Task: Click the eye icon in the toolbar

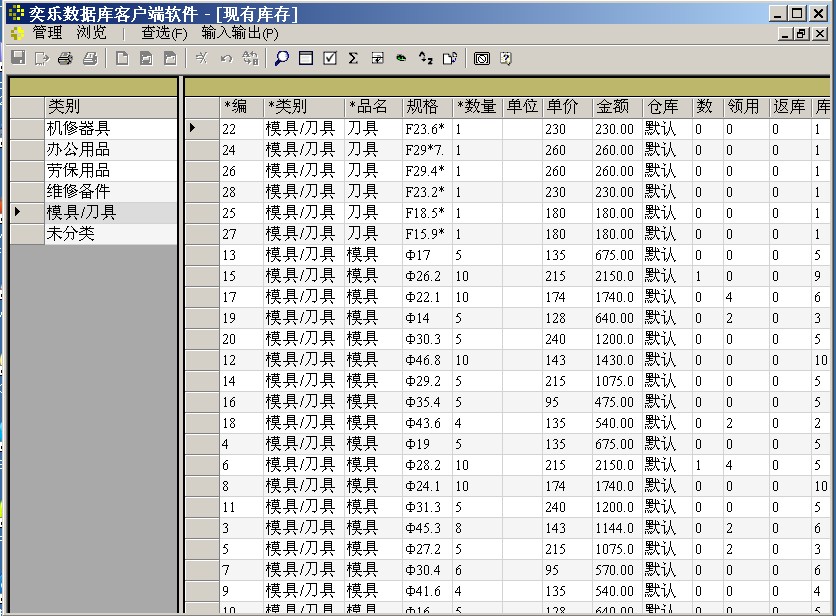Action: pyautogui.click(x=401, y=59)
